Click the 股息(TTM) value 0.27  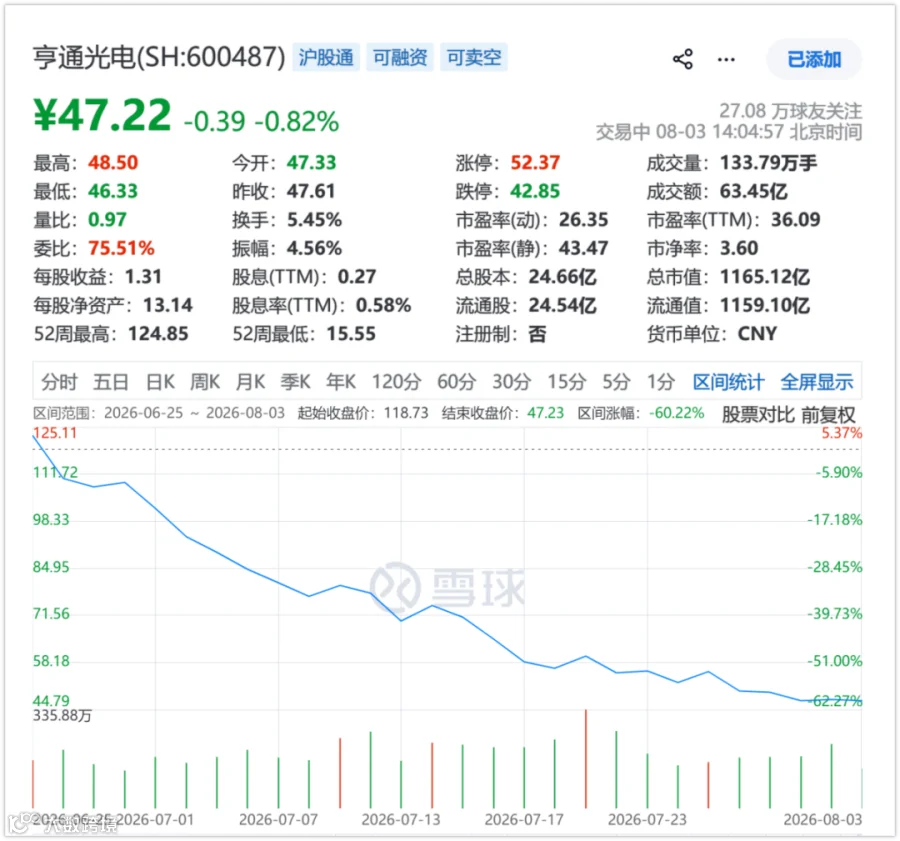(357, 277)
